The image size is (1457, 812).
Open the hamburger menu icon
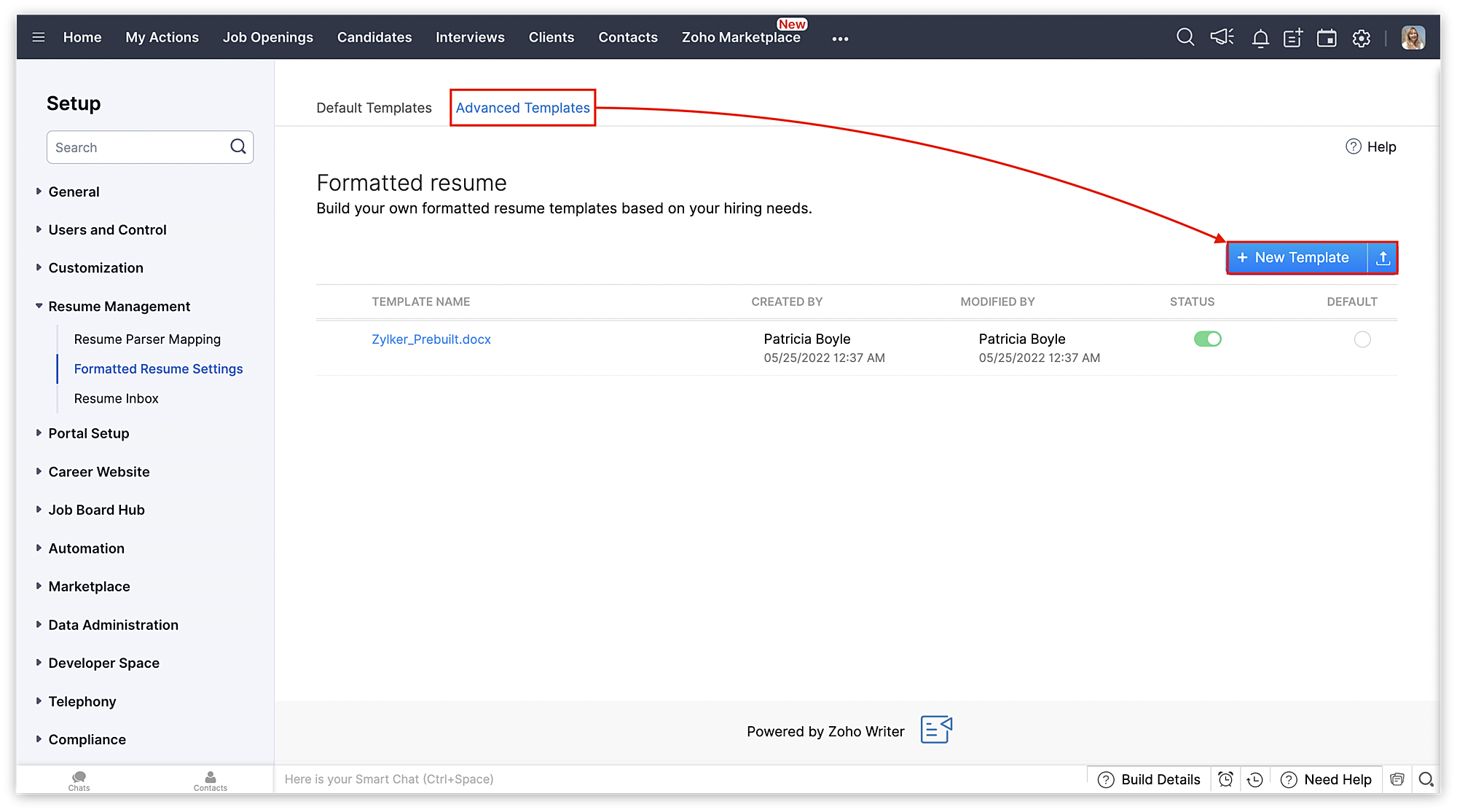pyautogui.click(x=39, y=37)
